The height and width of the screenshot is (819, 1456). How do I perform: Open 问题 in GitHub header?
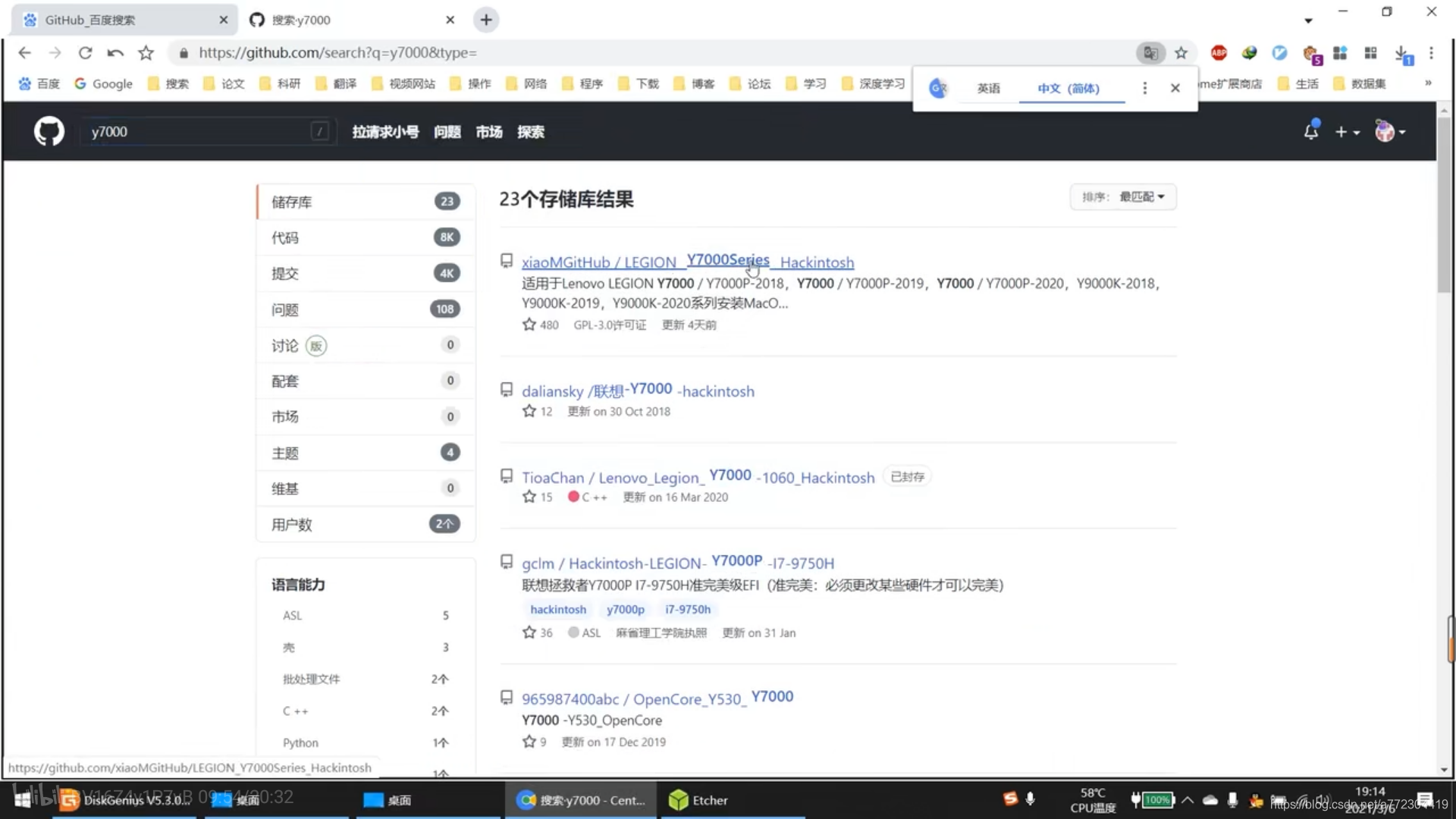447,132
